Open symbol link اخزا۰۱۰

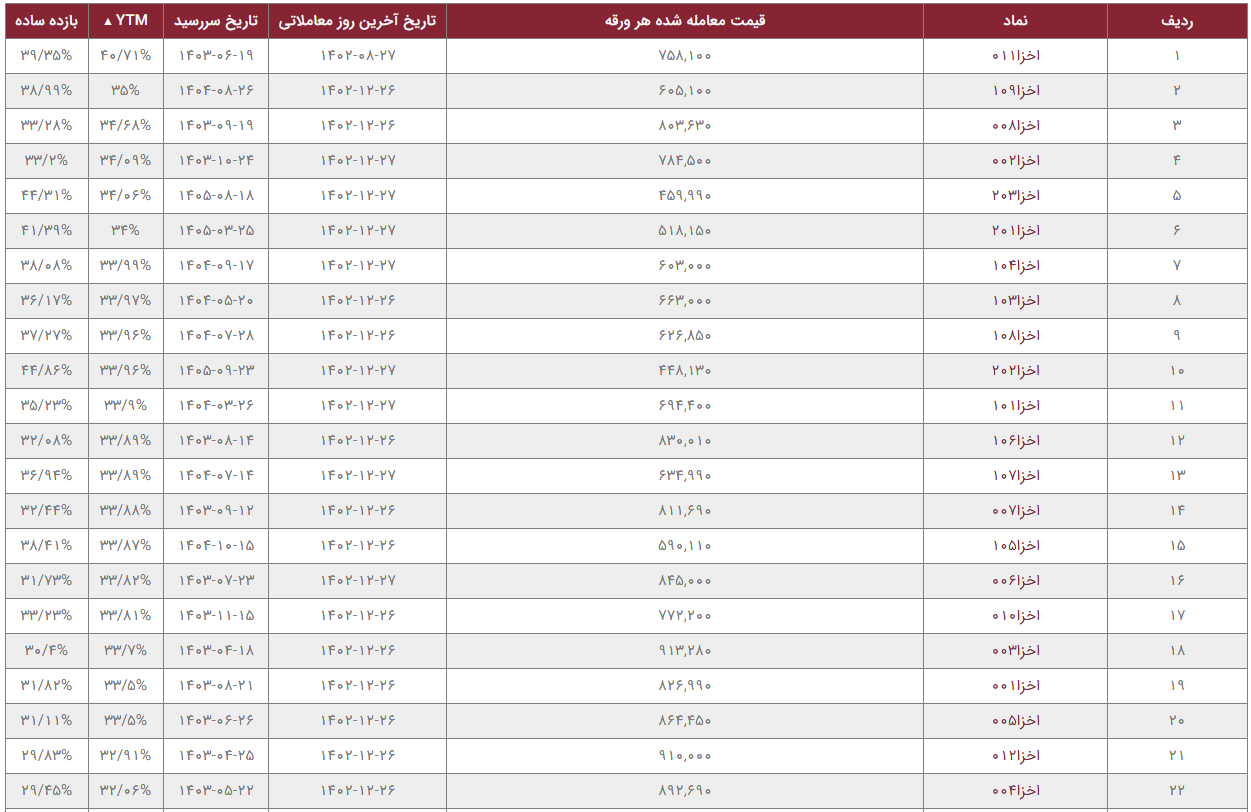click(x=1015, y=615)
